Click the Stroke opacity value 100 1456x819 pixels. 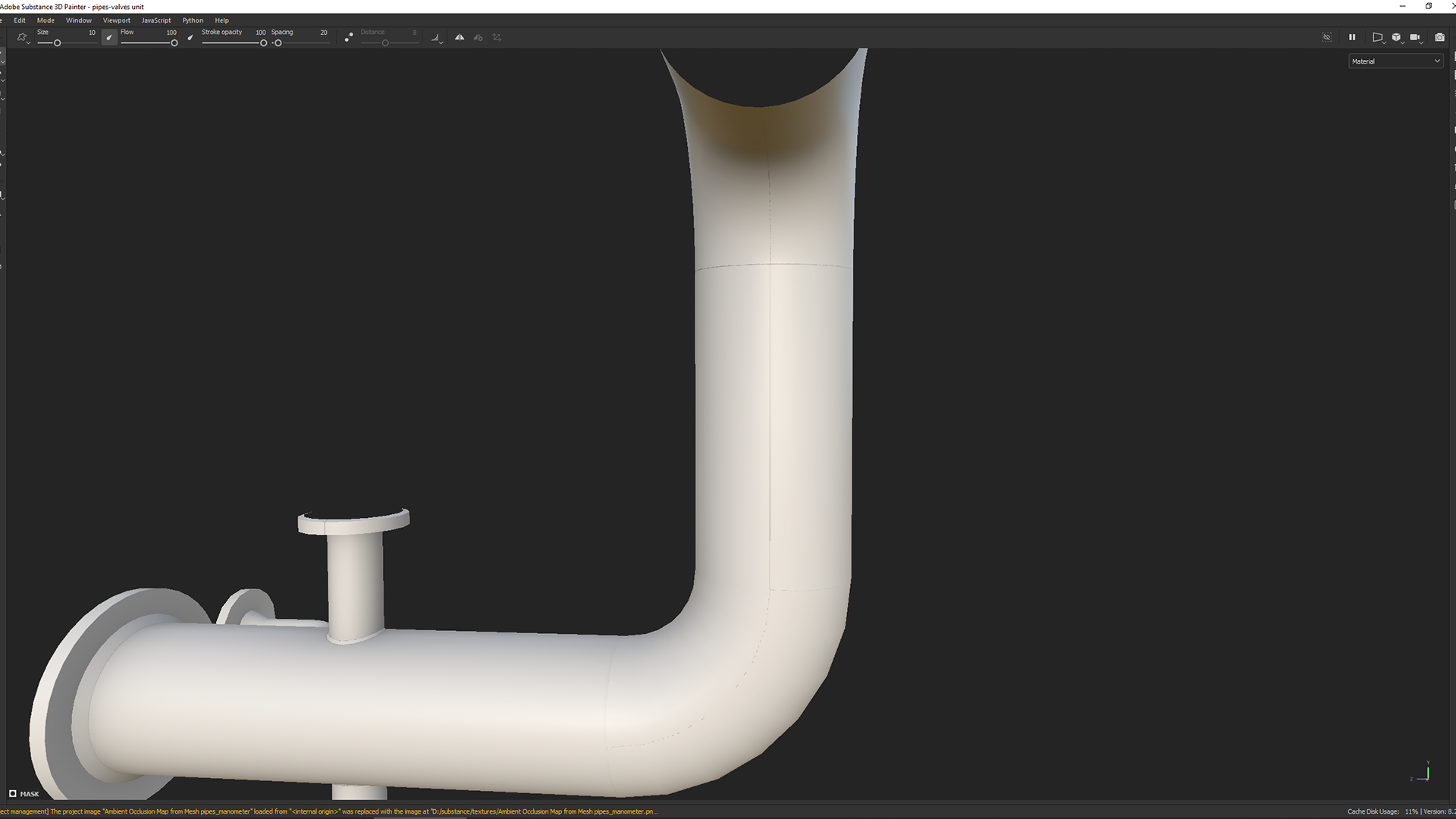point(261,33)
